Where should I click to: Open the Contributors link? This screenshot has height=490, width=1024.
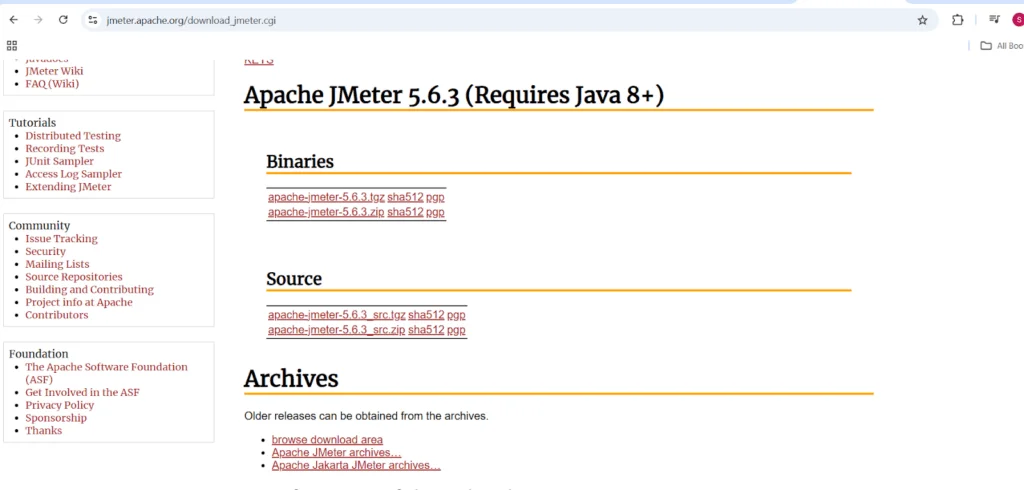coord(57,315)
